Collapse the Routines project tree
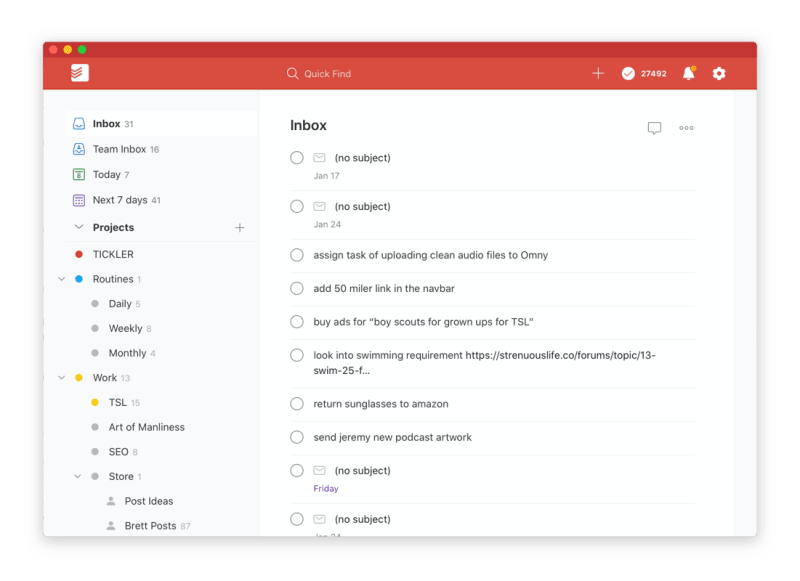The image size is (800, 581). (x=62, y=279)
